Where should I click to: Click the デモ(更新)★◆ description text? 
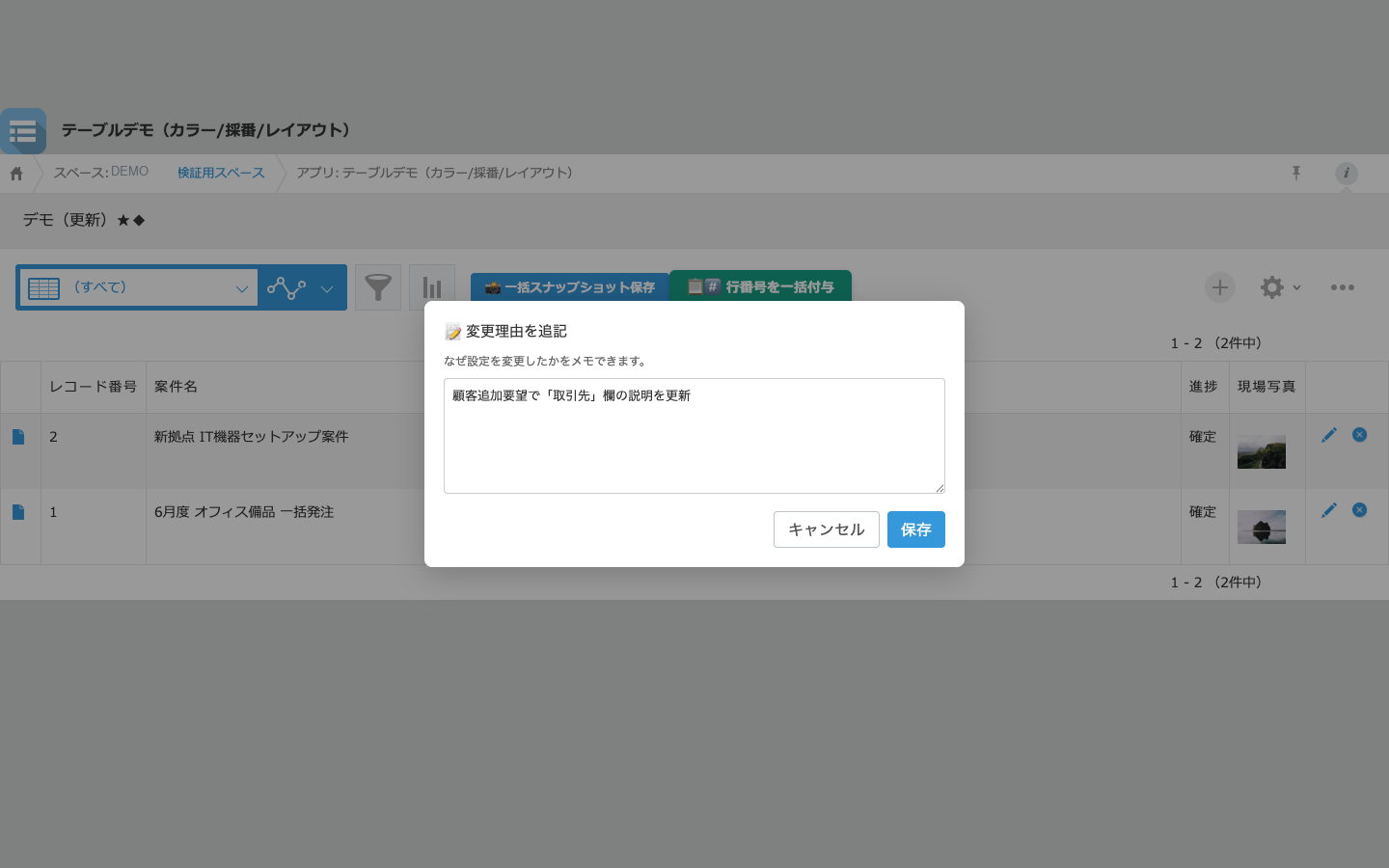84,220
